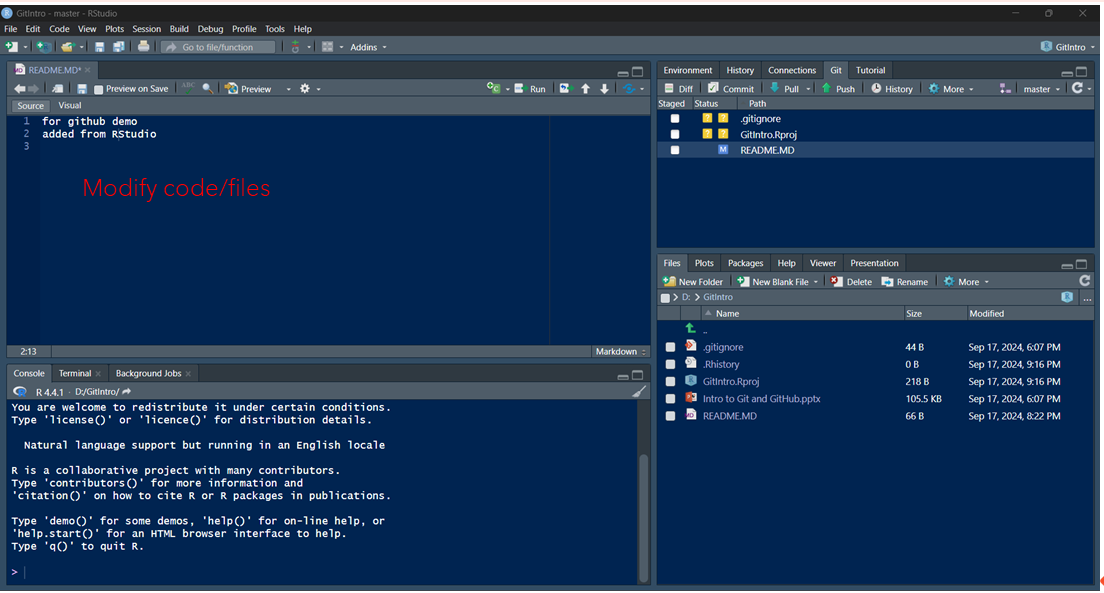This screenshot has width=1104, height=593.
Task: Go to parent directory up arrow
Action: click(x=691, y=329)
